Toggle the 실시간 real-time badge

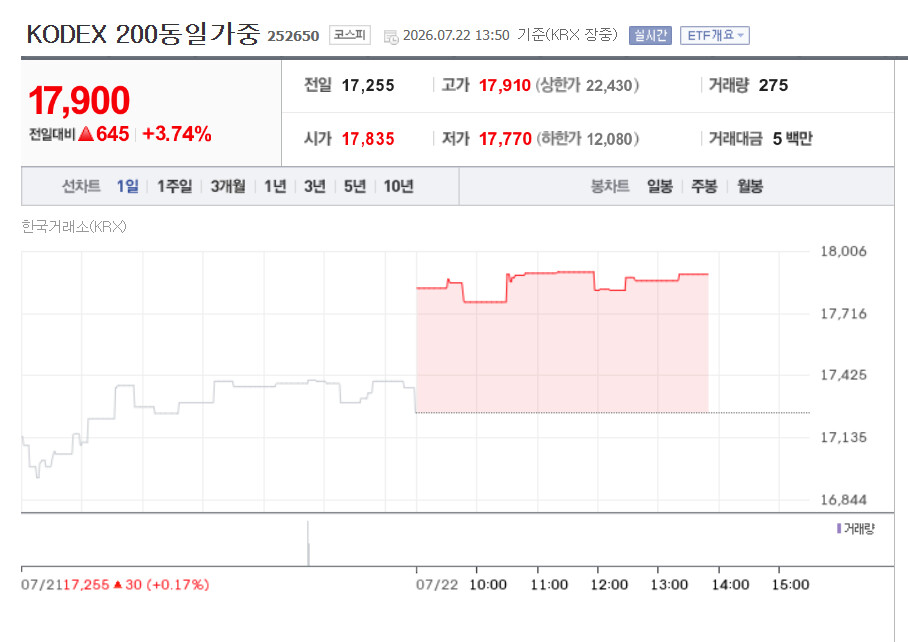[650, 36]
